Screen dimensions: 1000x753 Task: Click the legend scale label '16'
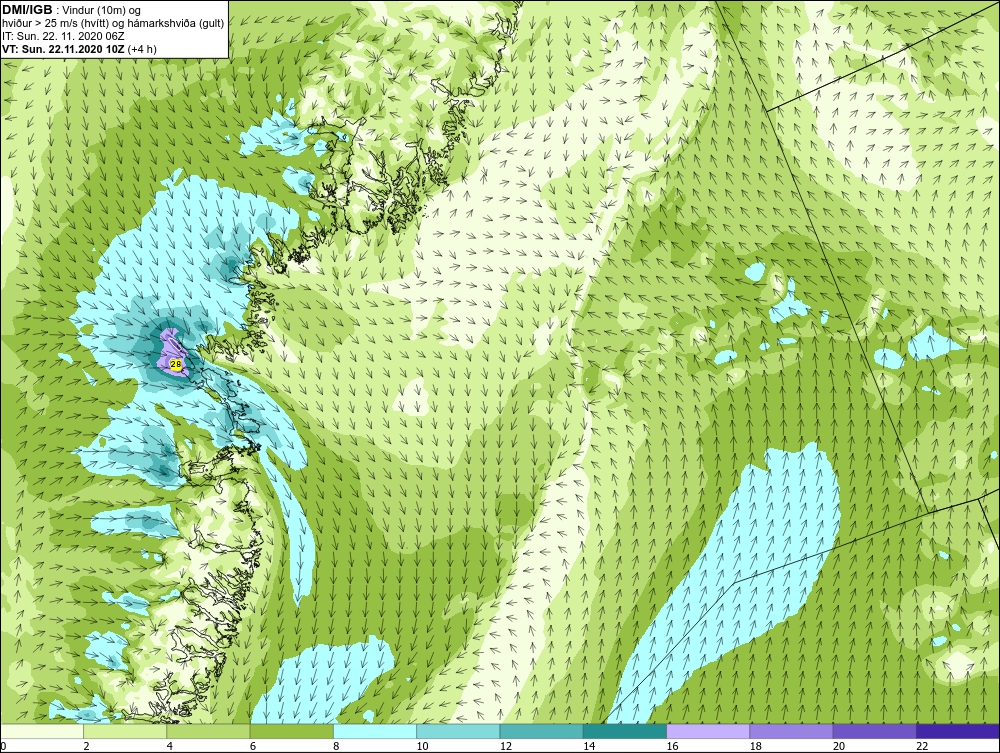pos(672,747)
